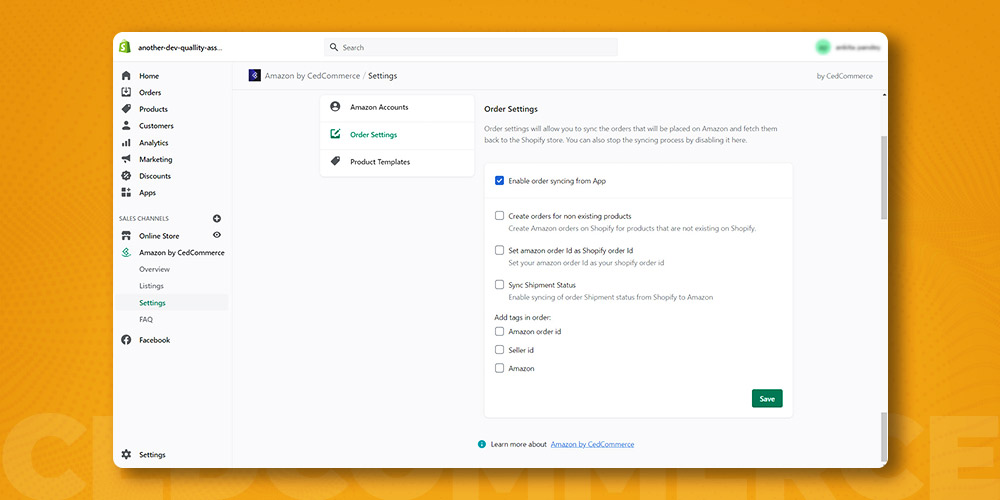The width and height of the screenshot is (1000, 500).
Task: Click the info icon near Learn more
Action: 482,444
